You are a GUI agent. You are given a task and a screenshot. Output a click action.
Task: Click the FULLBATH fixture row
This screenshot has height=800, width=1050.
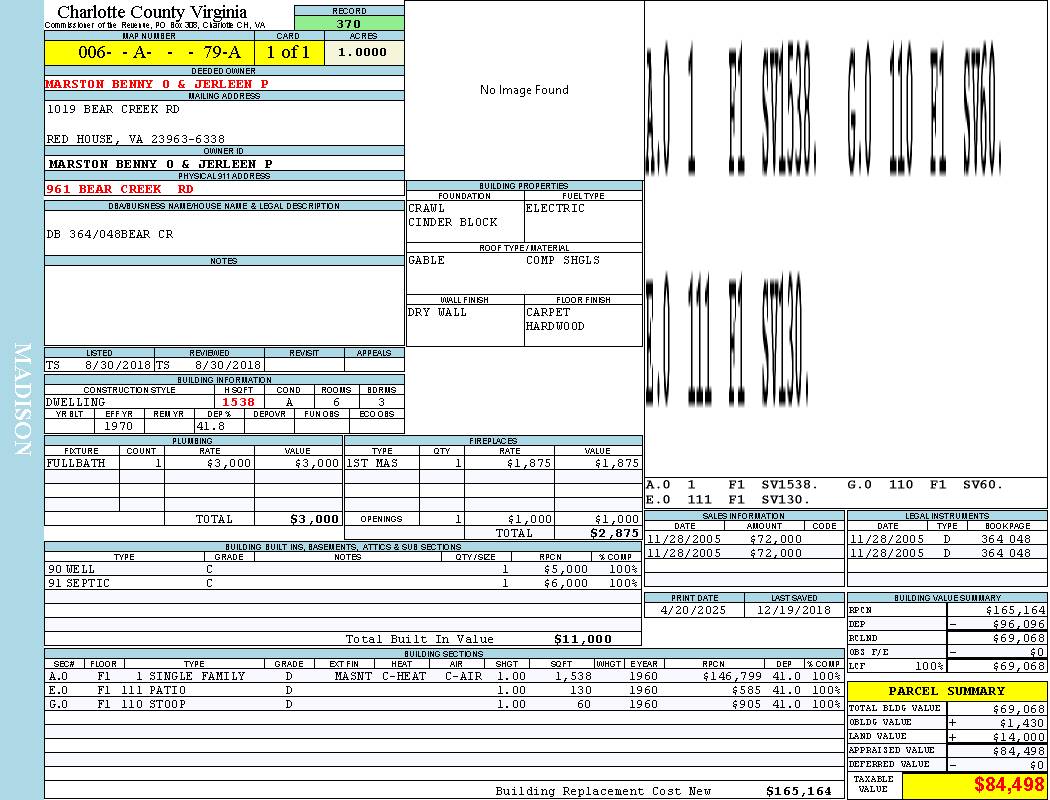194,463
